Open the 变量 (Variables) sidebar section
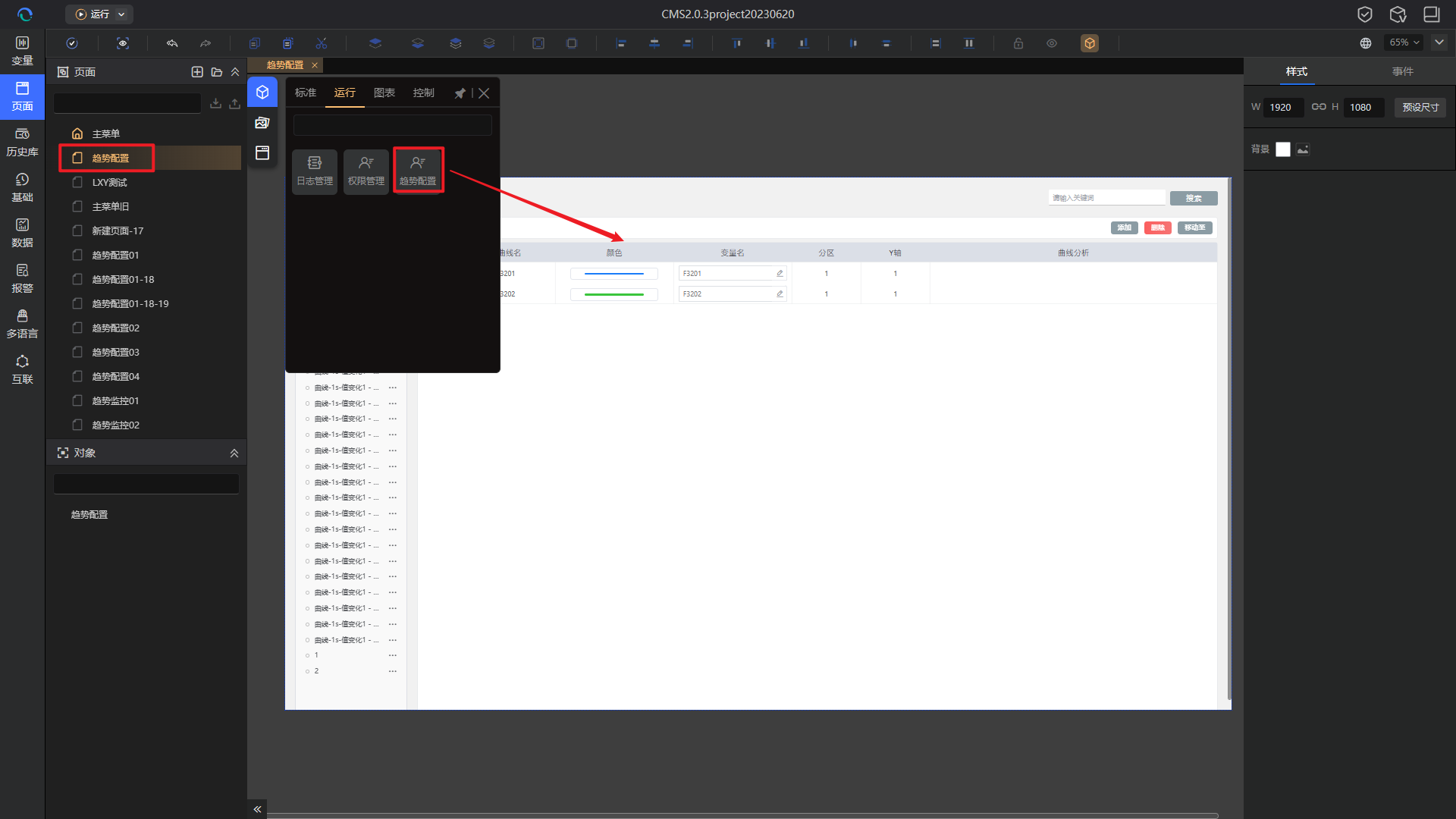Screen dimensions: 1456x819 click(22, 50)
